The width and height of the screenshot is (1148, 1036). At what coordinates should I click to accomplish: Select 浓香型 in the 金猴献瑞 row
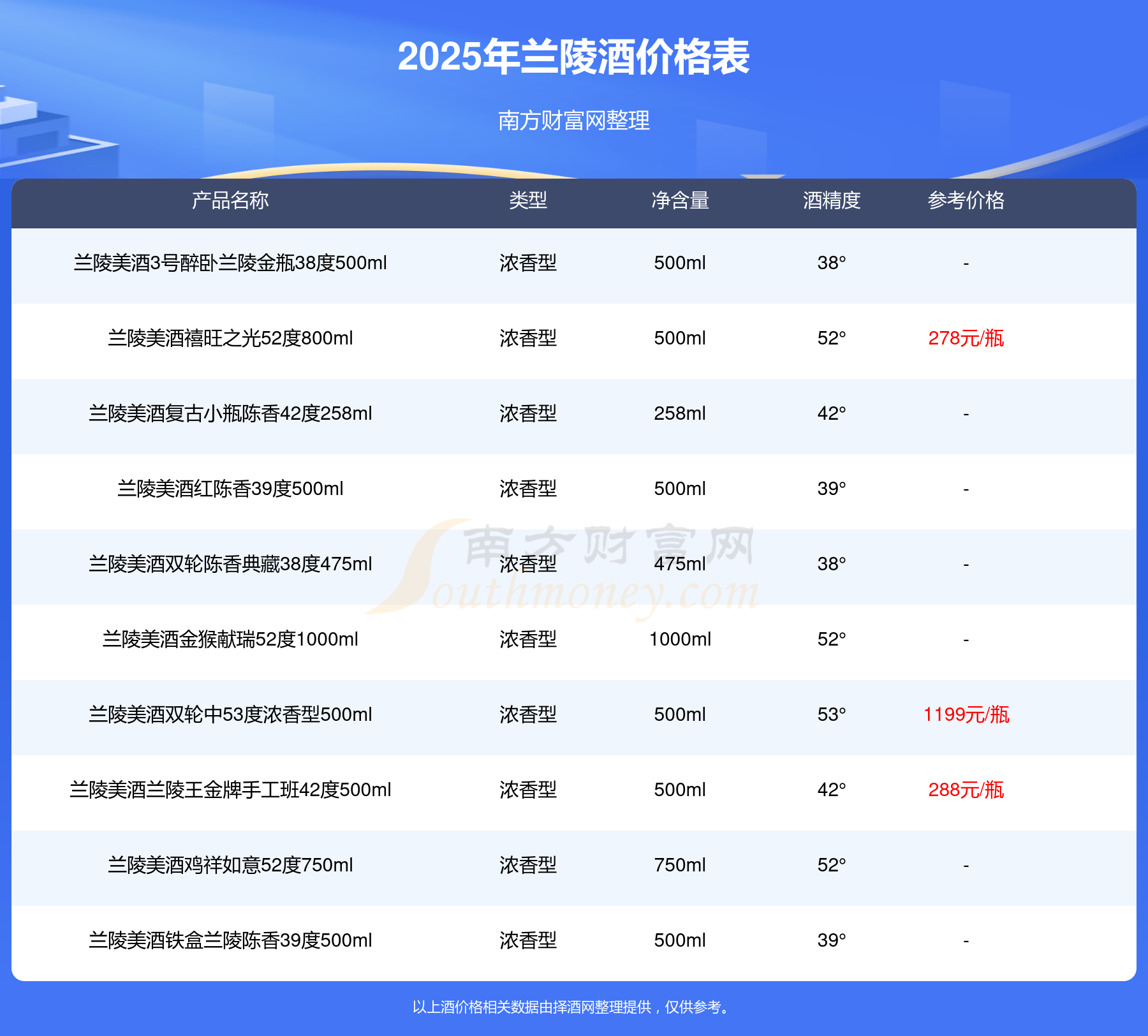click(528, 639)
